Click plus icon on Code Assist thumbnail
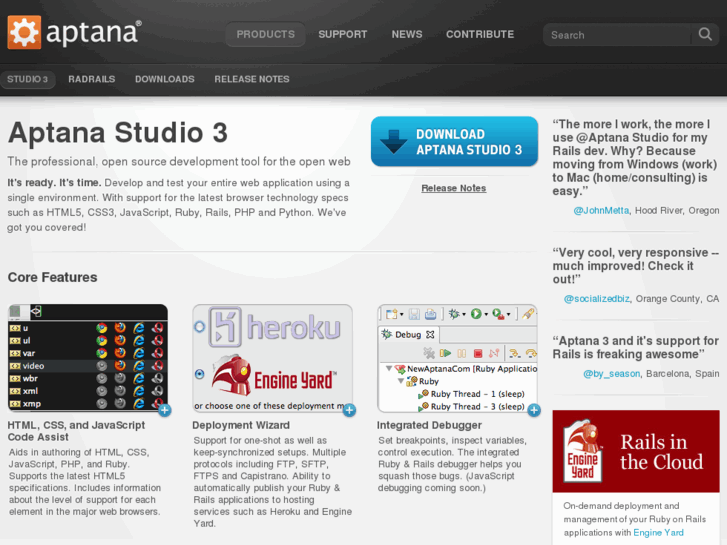 click(165, 410)
